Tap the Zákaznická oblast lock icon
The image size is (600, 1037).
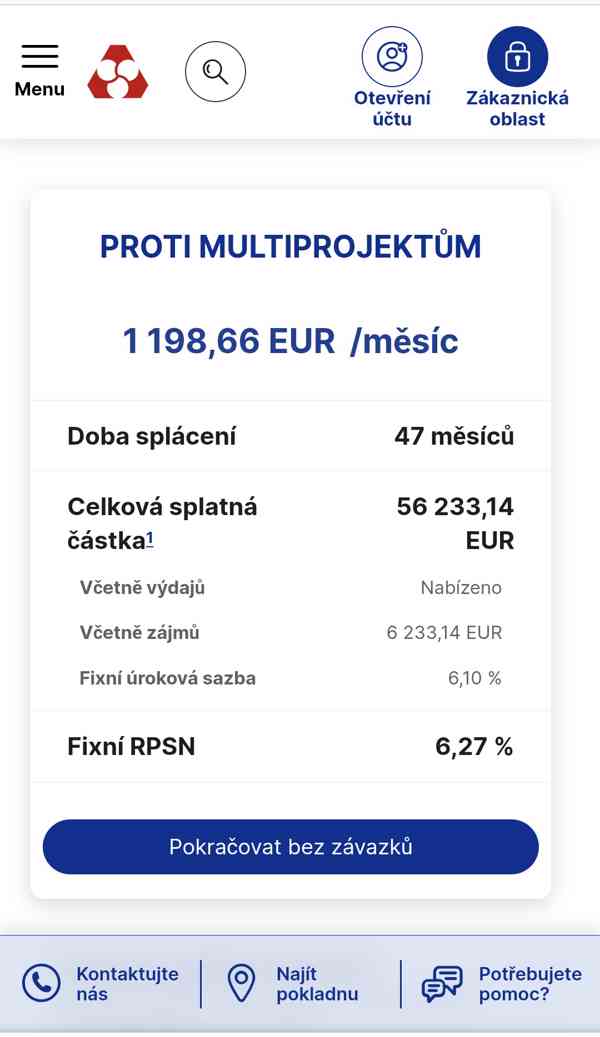(517, 56)
